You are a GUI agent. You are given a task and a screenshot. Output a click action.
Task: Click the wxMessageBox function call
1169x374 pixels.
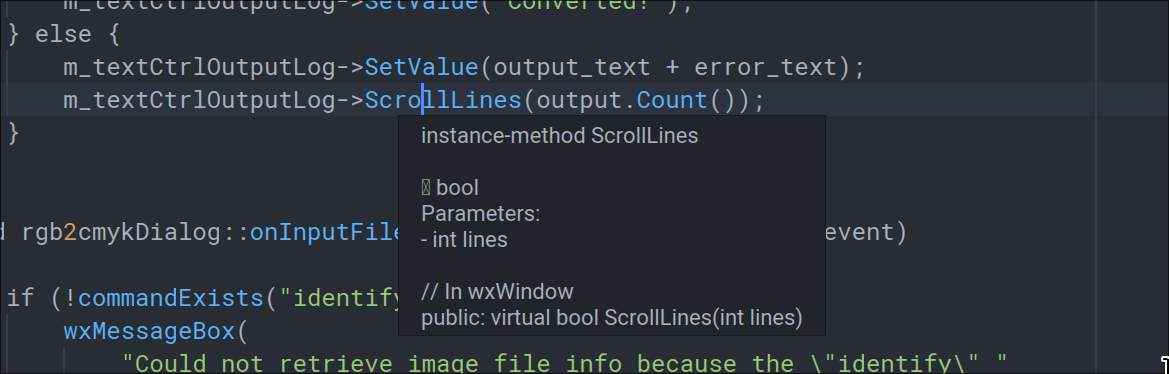(149, 332)
